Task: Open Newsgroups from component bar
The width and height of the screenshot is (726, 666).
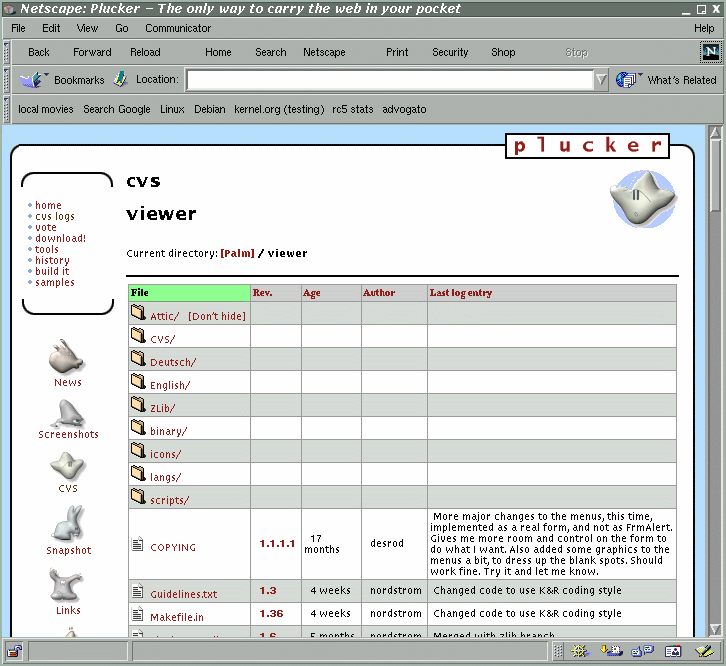Action: pos(642,651)
